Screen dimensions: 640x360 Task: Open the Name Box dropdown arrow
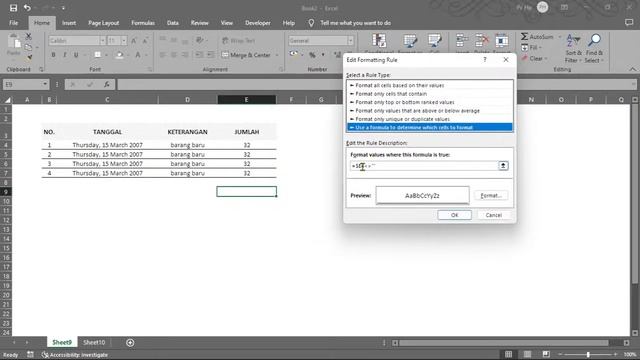tap(44, 84)
